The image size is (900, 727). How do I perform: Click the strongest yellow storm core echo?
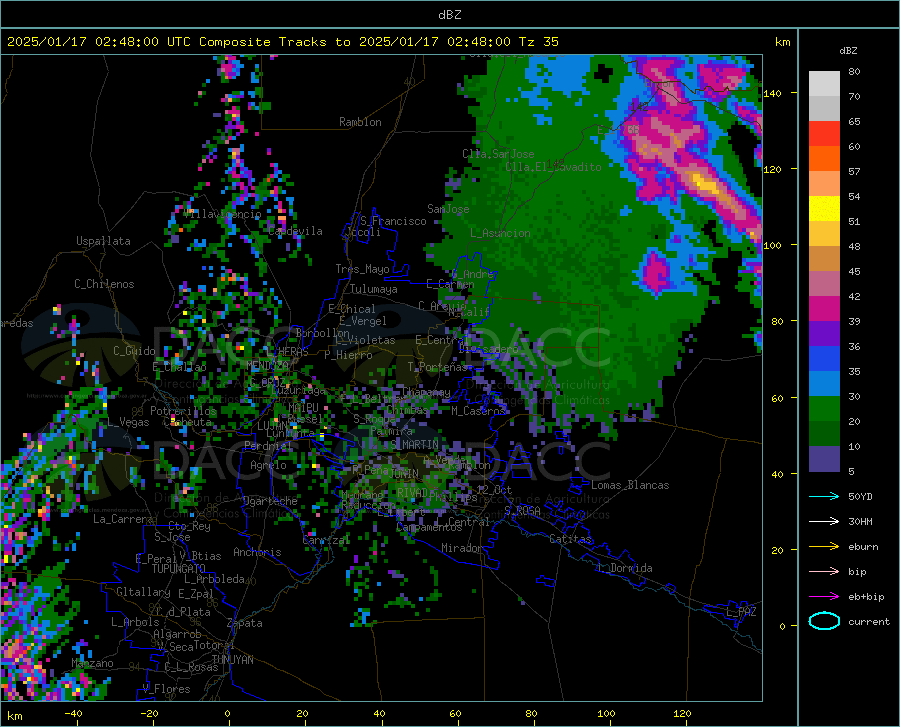pyautogui.click(x=705, y=184)
